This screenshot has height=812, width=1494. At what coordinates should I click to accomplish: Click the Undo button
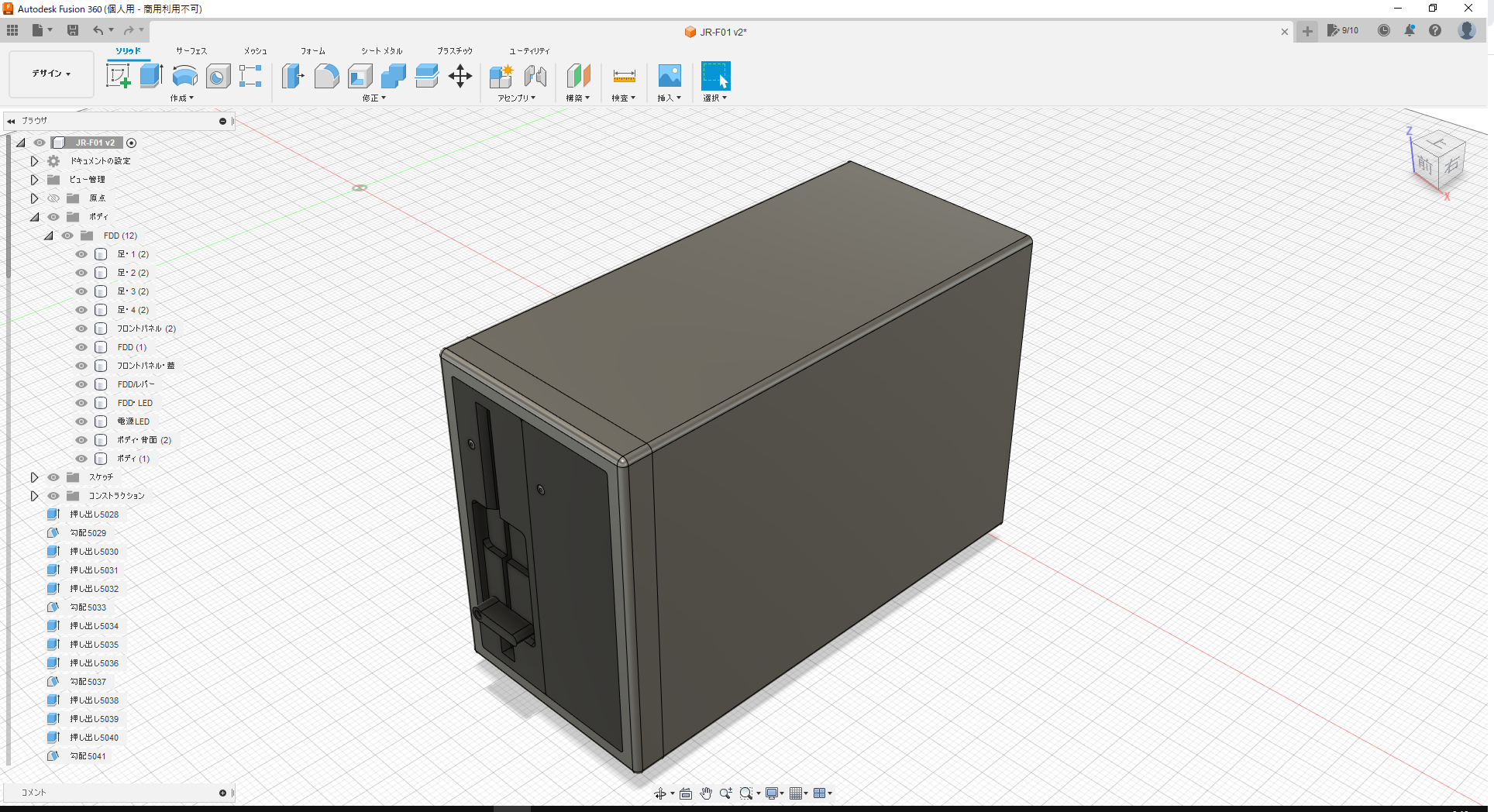pyautogui.click(x=98, y=29)
